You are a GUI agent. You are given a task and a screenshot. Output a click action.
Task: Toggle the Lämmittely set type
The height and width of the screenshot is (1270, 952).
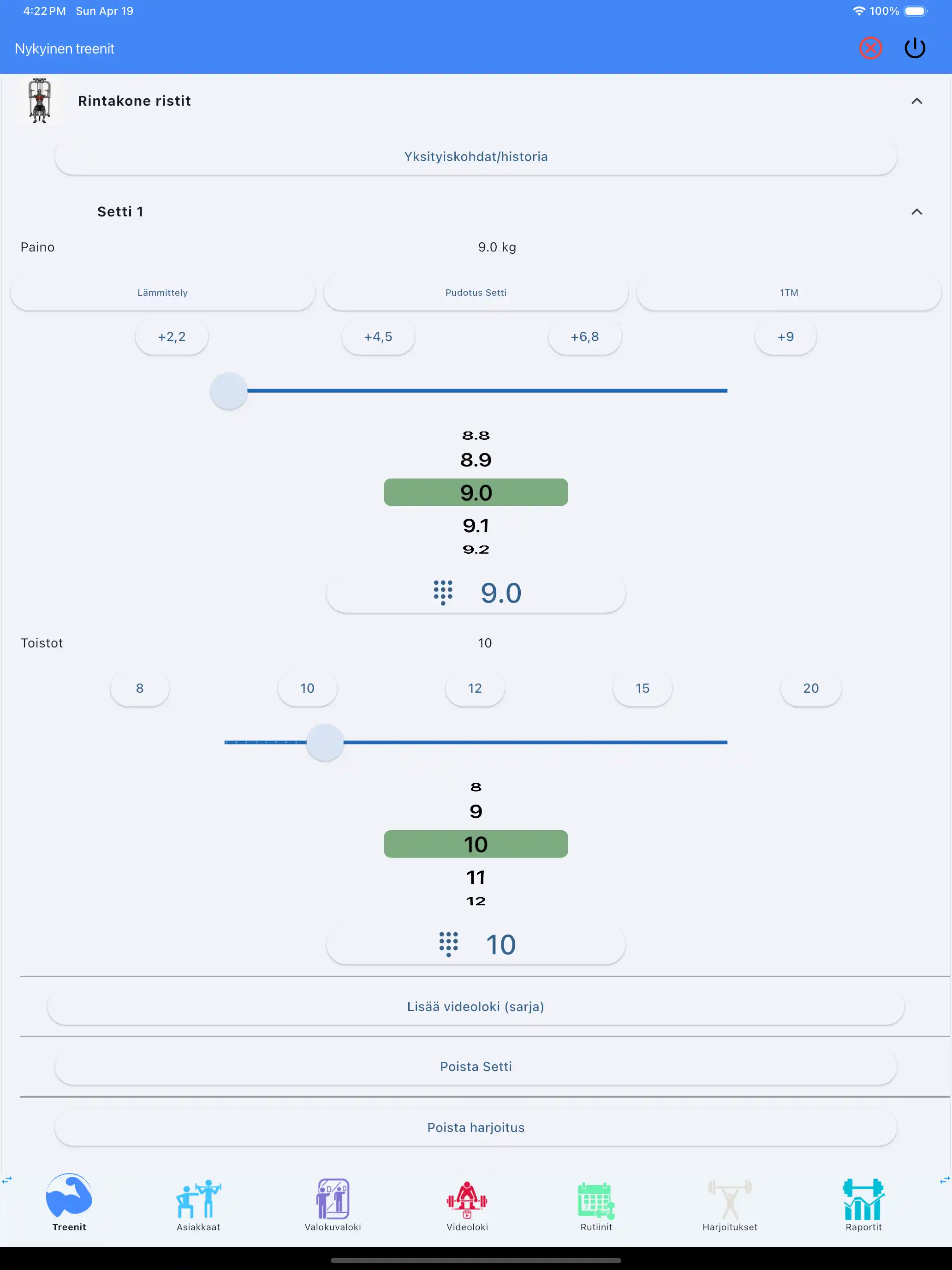pyautogui.click(x=162, y=293)
